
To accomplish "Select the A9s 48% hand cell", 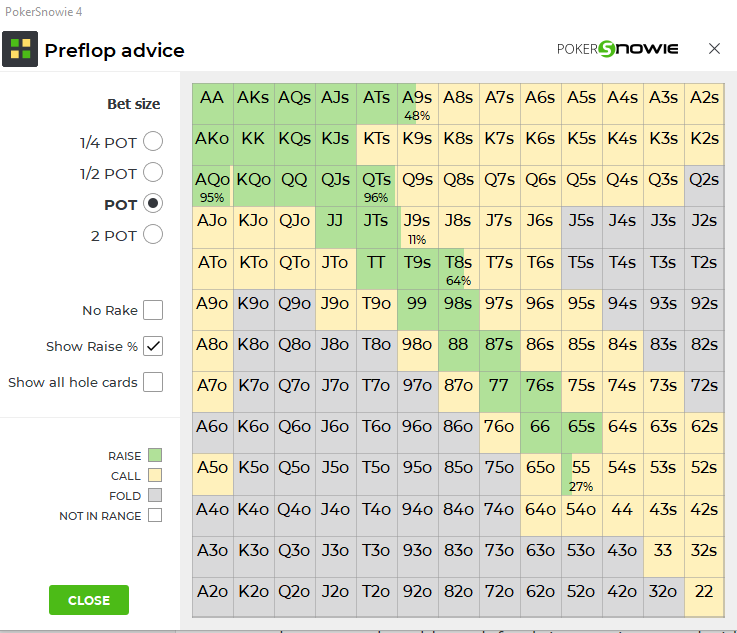I will pyautogui.click(x=418, y=104).
